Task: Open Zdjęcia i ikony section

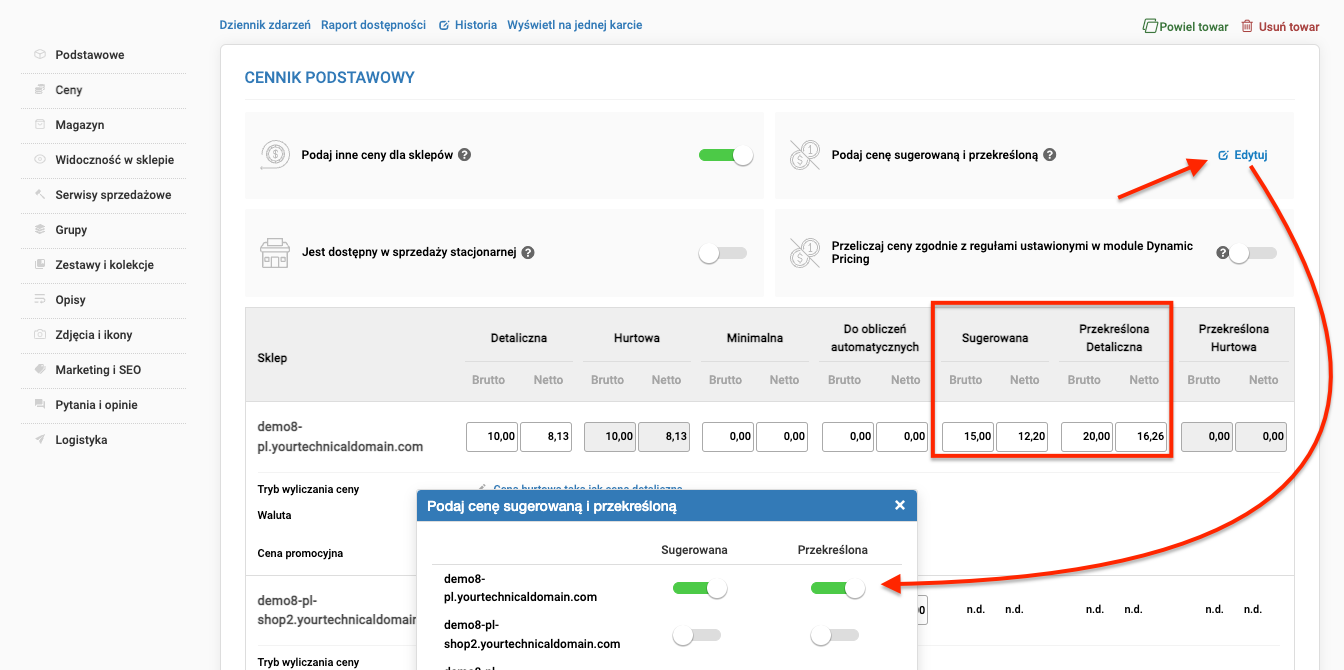Action: coord(94,335)
